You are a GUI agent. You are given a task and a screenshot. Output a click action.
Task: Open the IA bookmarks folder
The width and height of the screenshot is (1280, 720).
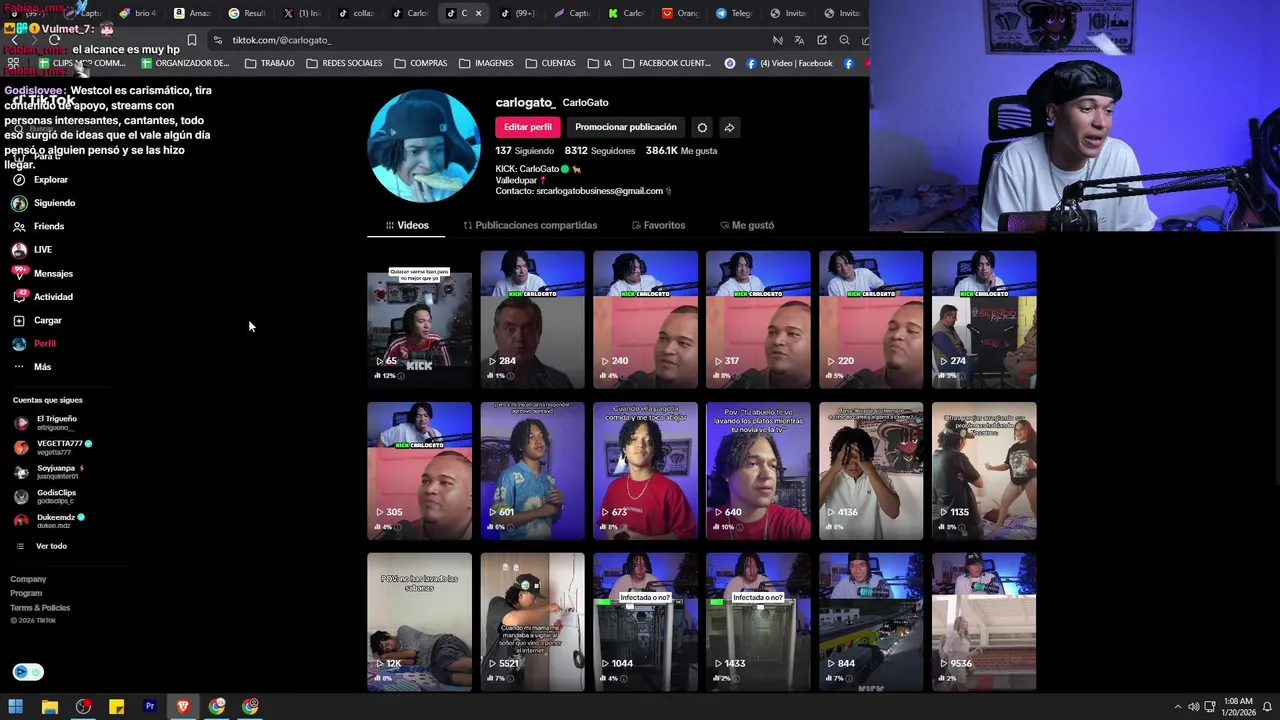pyautogui.click(x=599, y=63)
